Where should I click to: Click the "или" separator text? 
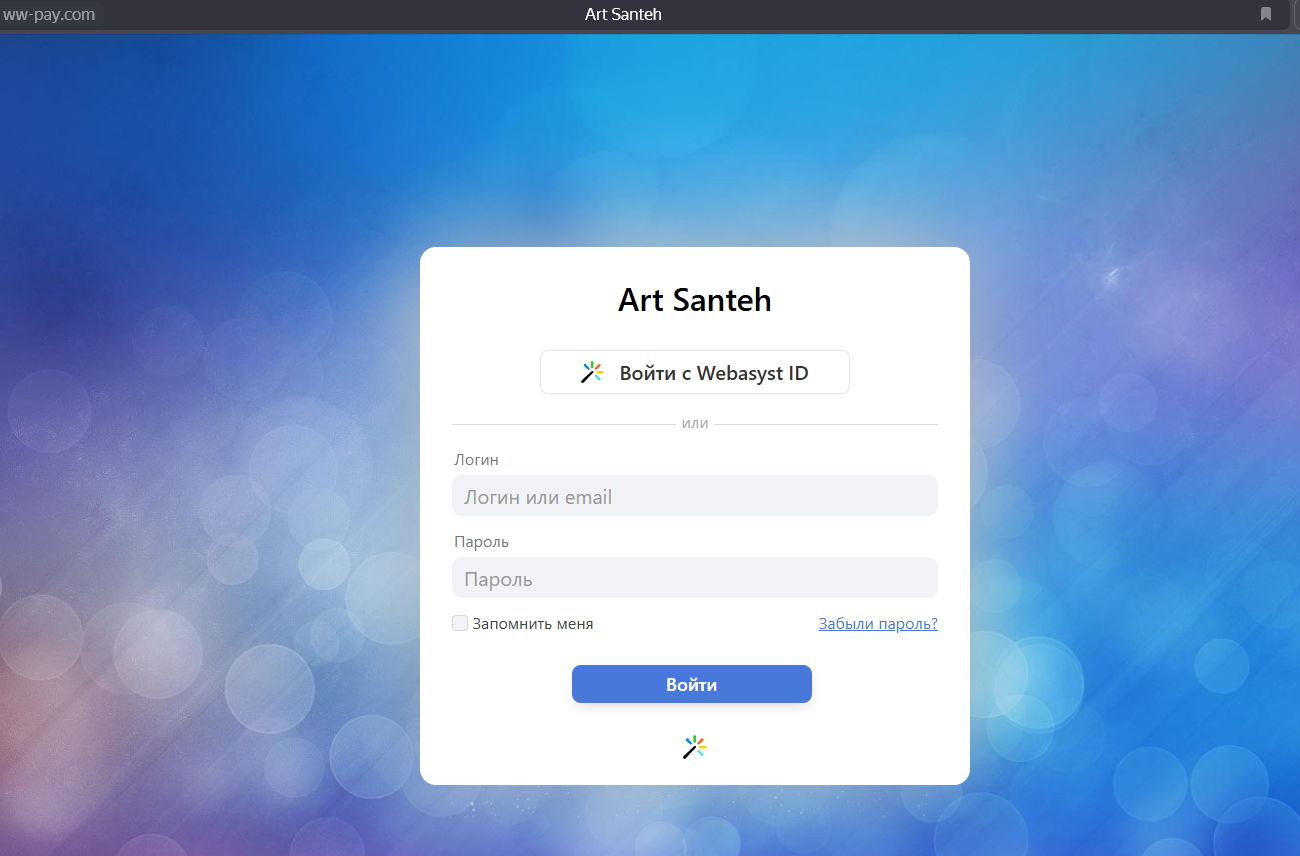[x=695, y=423]
